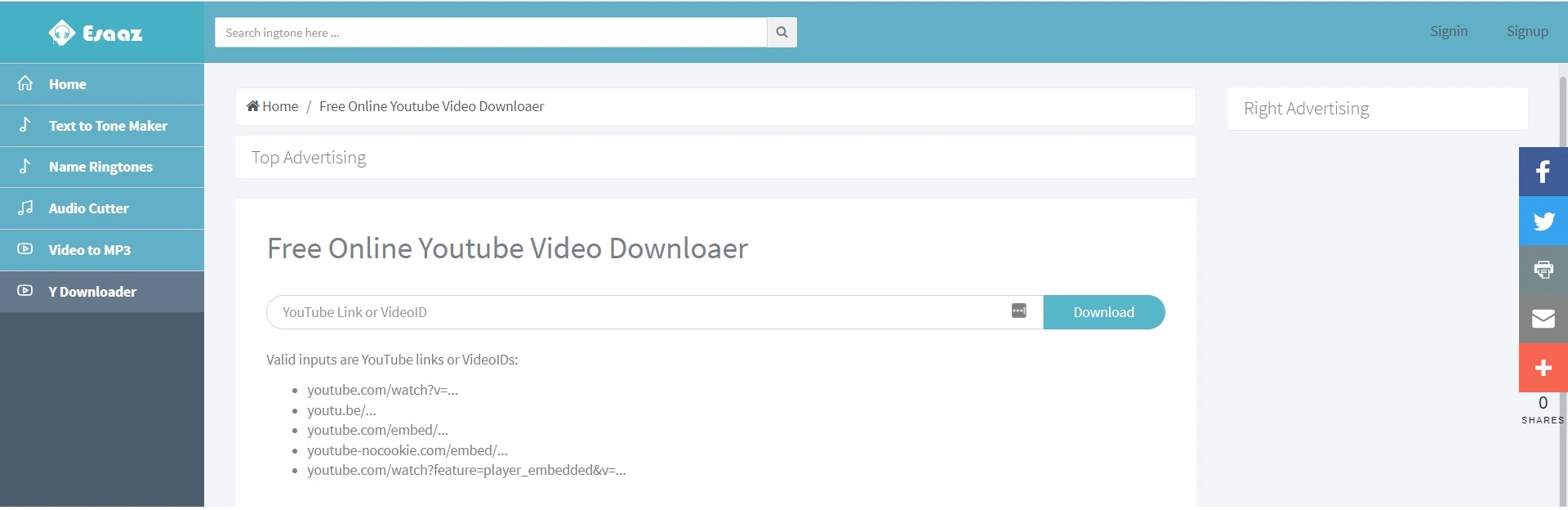1568x510 pixels.
Task: Go to Audio Cutter page
Action: tap(102, 208)
